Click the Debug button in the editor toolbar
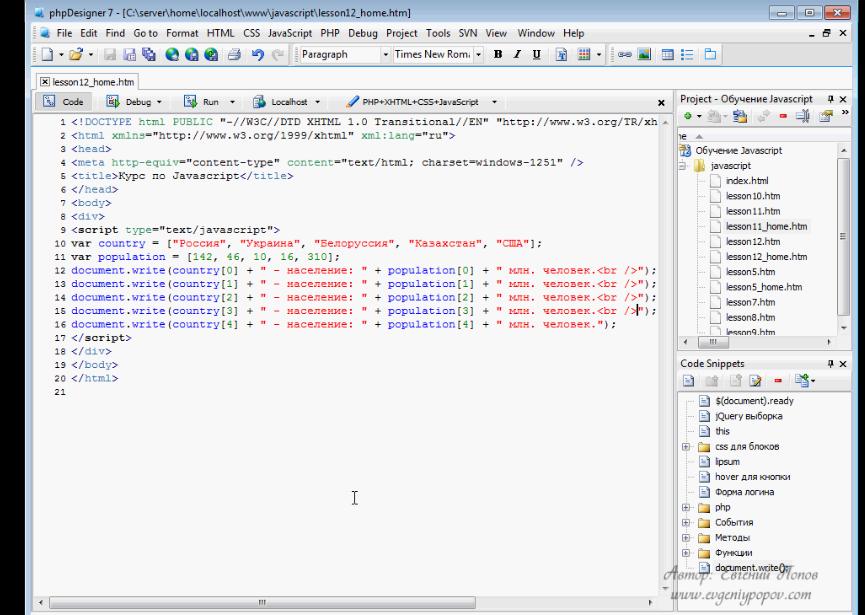The width and height of the screenshot is (865, 615). (x=129, y=101)
